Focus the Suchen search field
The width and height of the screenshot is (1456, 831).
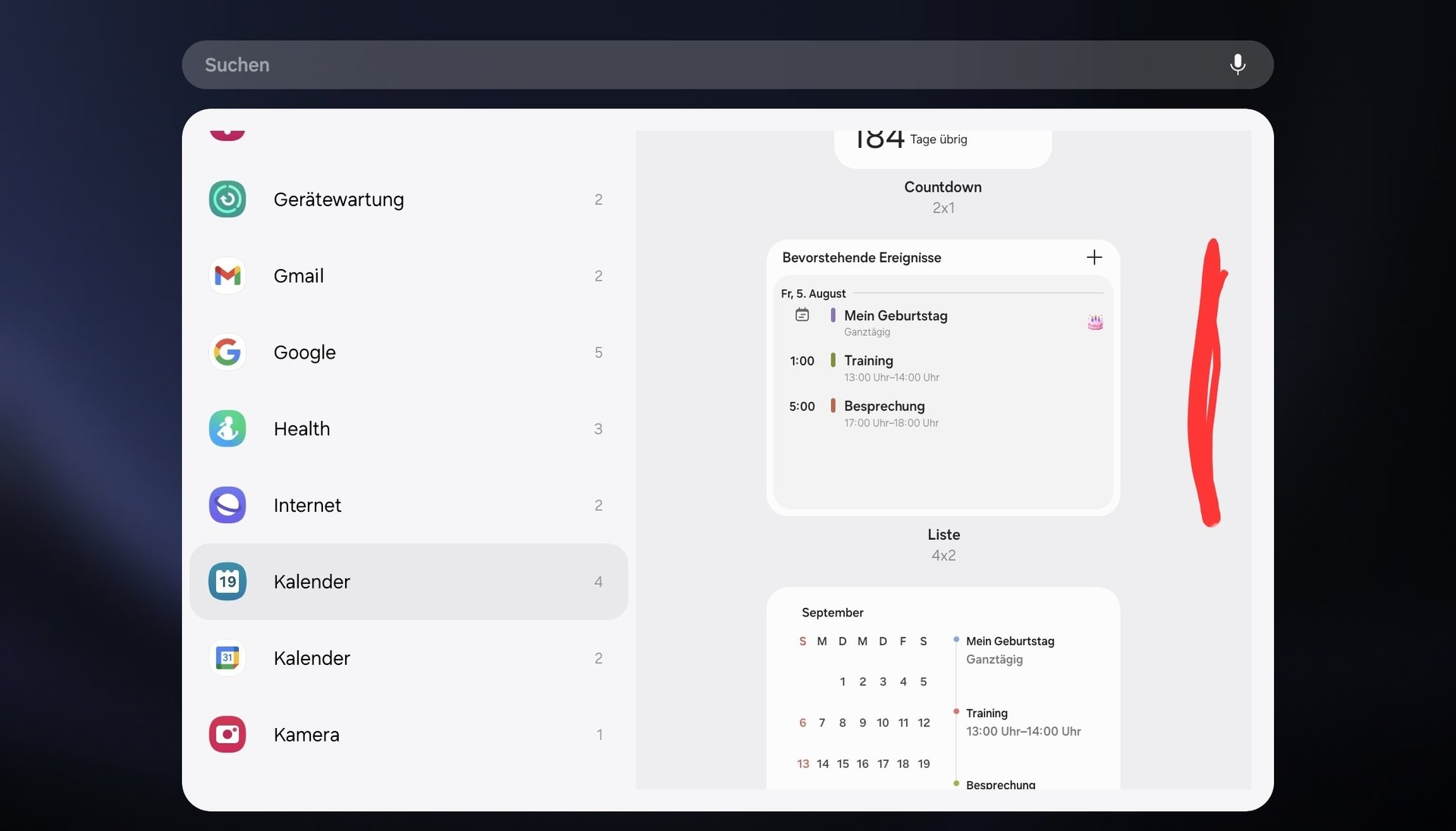click(682, 64)
